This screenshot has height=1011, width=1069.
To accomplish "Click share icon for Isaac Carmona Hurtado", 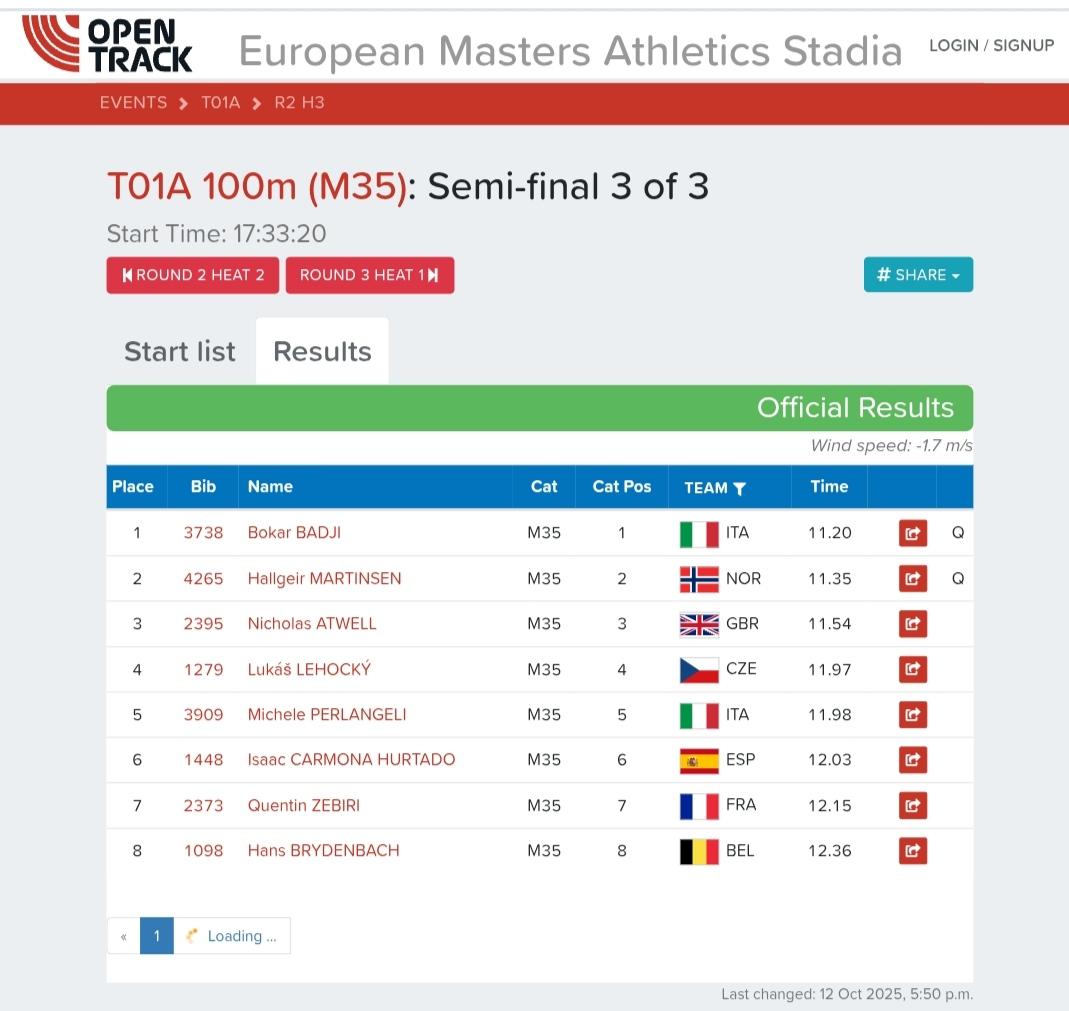I will 912,760.
